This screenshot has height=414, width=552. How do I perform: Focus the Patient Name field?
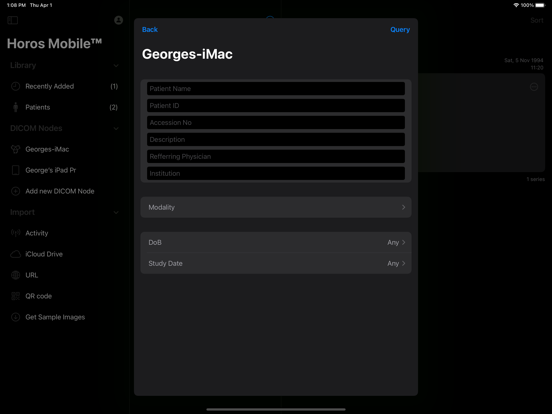click(x=276, y=89)
